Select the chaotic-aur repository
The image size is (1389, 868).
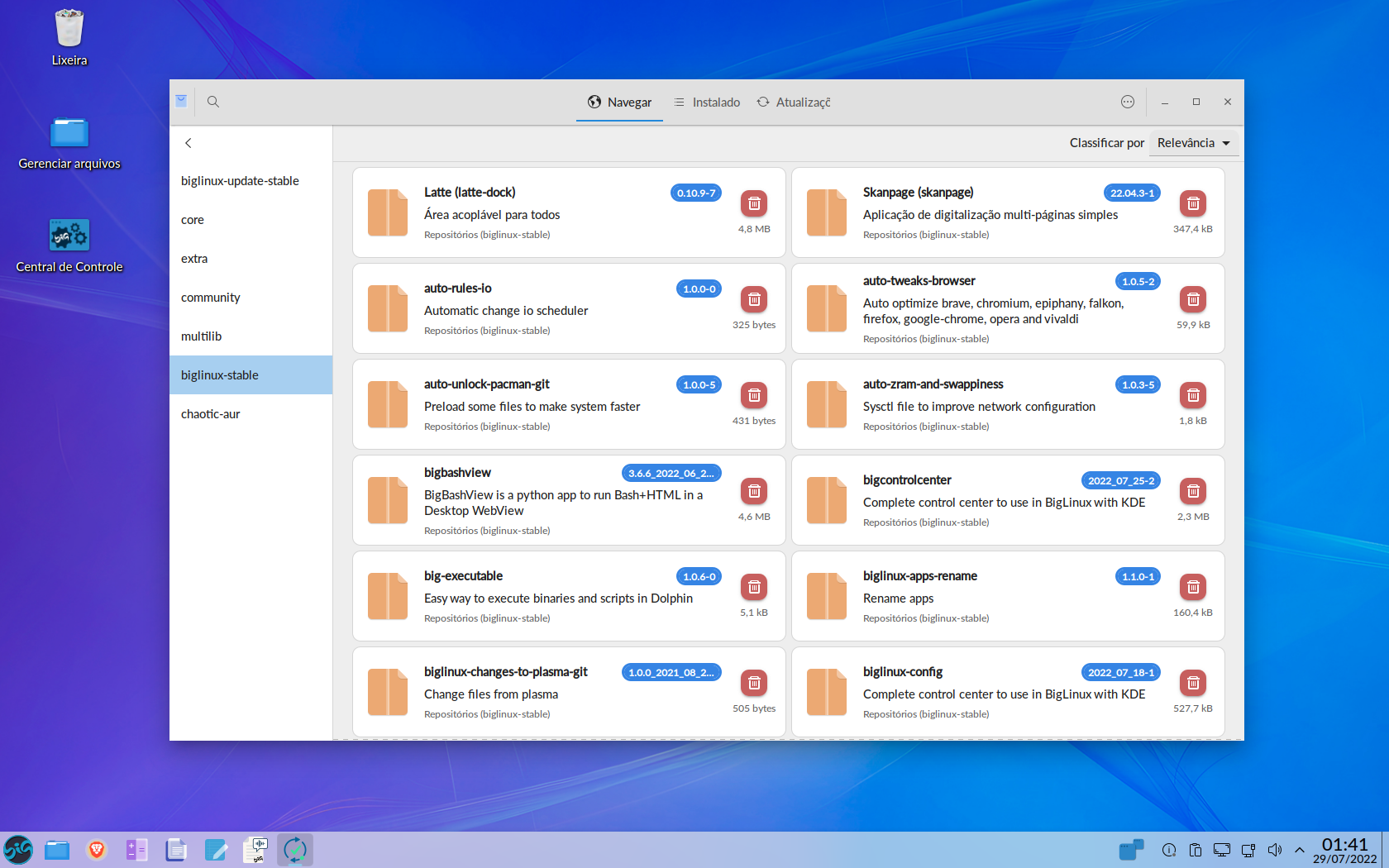coord(251,414)
